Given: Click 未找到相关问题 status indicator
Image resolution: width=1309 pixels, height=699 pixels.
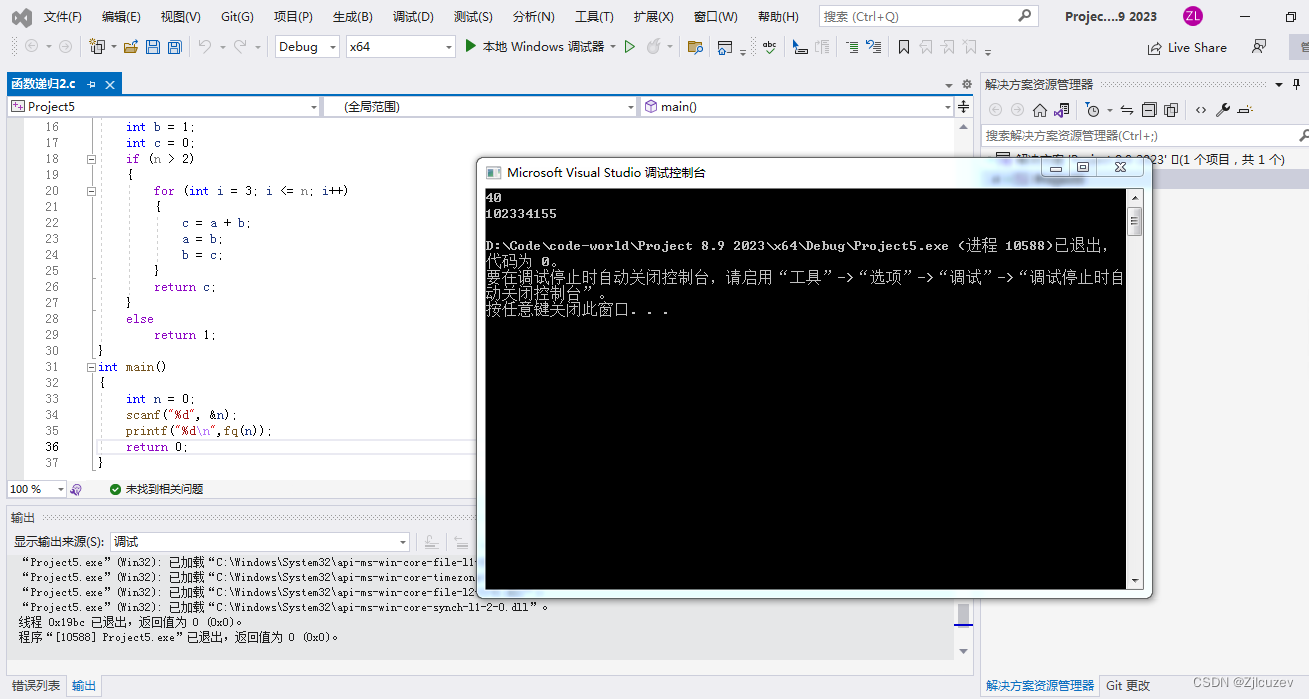Looking at the screenshot, I should (x=157, y=489).
